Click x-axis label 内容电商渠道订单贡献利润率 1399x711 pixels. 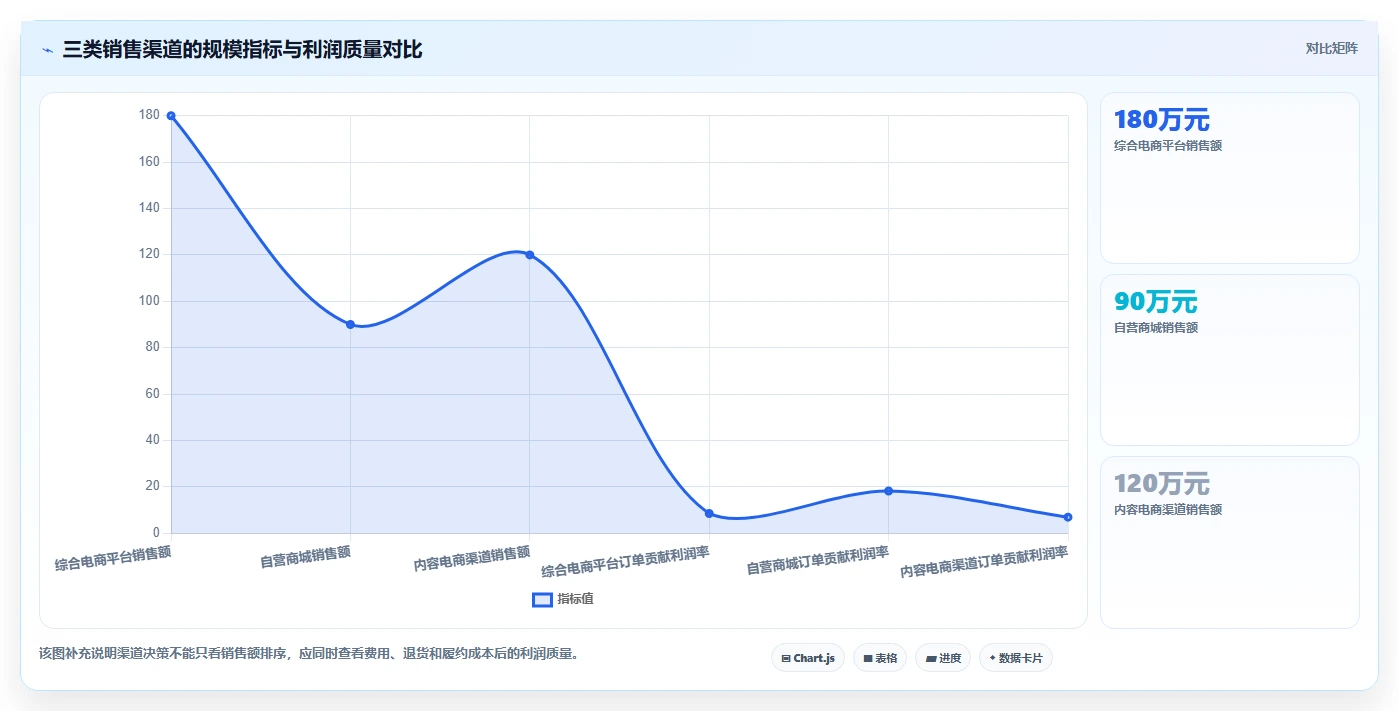tap(984, 562)
